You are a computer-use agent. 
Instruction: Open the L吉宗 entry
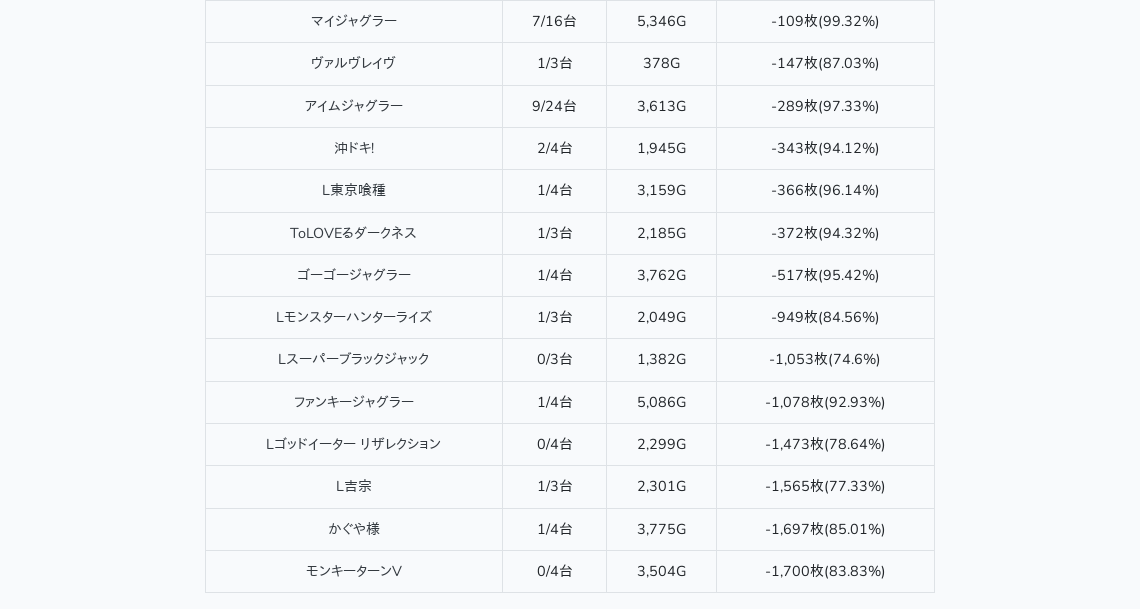[353, 486]
